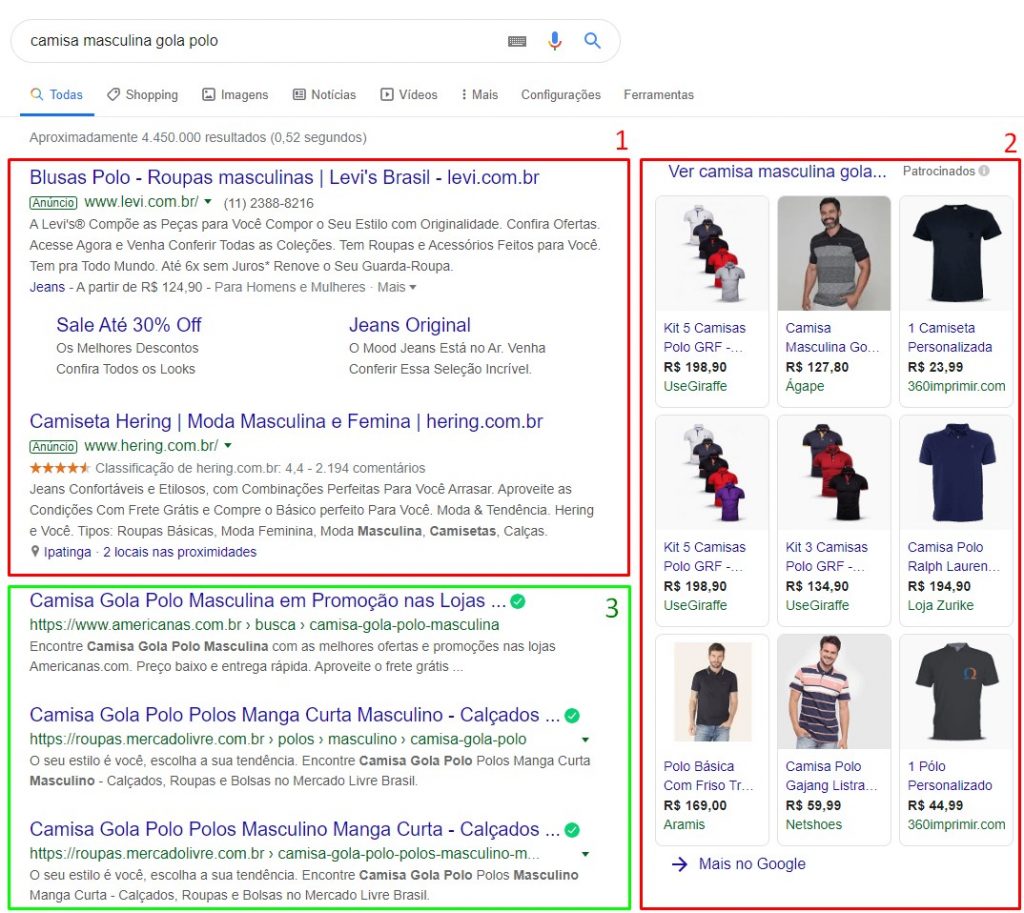Image resolution: width=1024 pixels, height=913 pixels.
Task: Open Polo Básica Com Friso Aramis image
Action: [x=712, y=692]
